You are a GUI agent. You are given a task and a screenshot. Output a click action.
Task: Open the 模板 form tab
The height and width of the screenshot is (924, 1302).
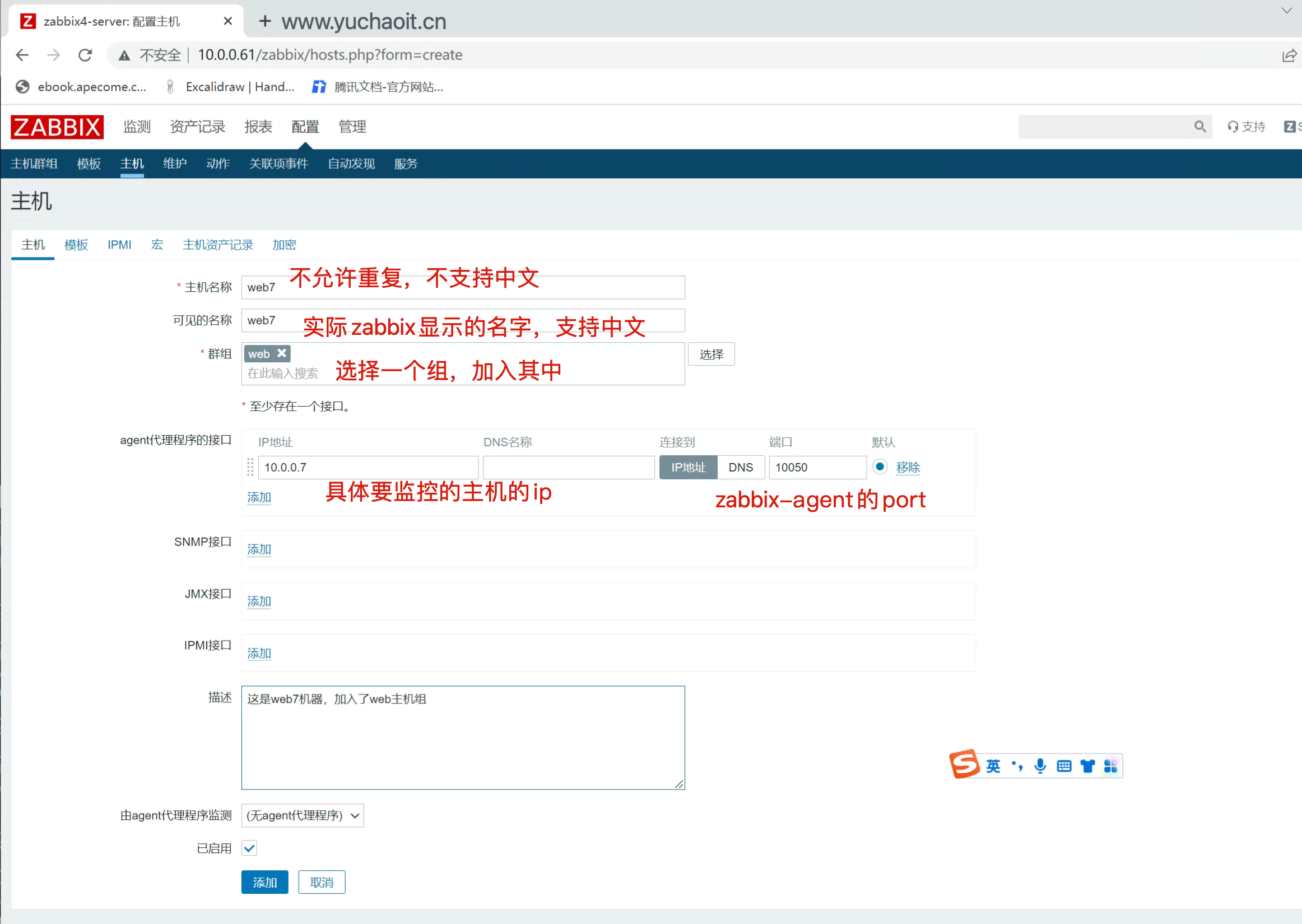tap(76, 245)
